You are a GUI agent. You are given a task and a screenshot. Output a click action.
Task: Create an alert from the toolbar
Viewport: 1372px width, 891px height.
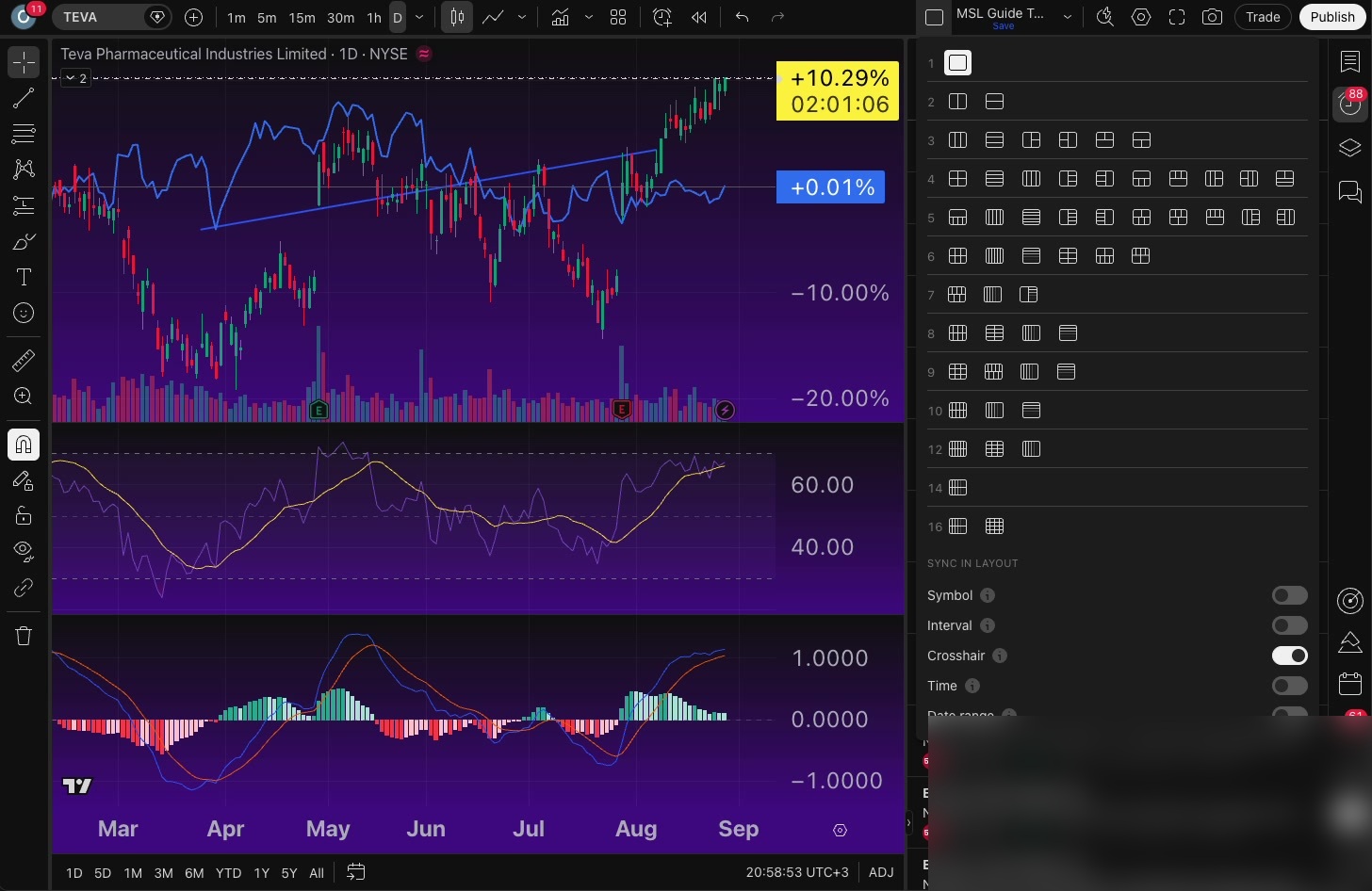pos(662,17)
